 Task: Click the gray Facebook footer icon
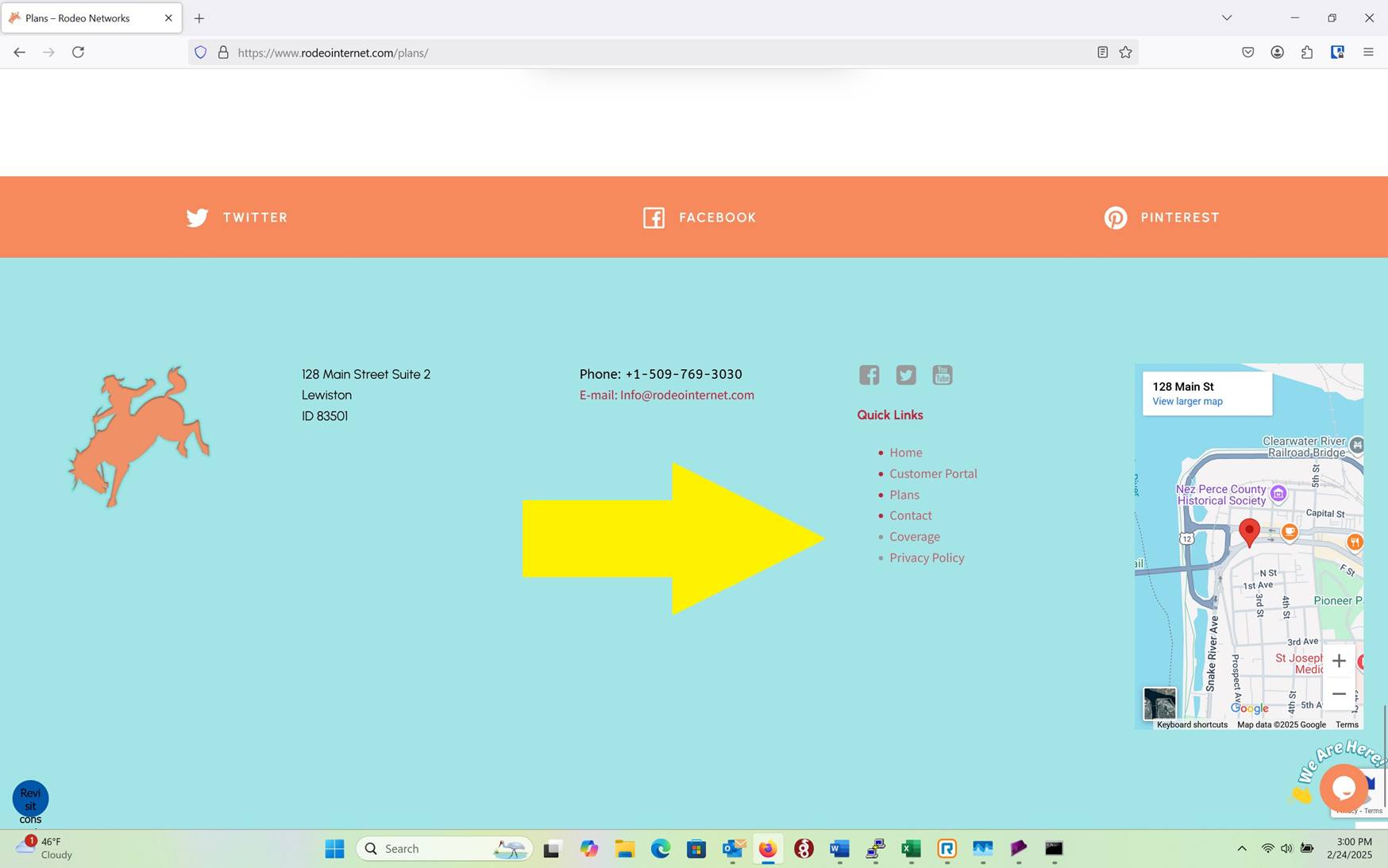point(869,375)
